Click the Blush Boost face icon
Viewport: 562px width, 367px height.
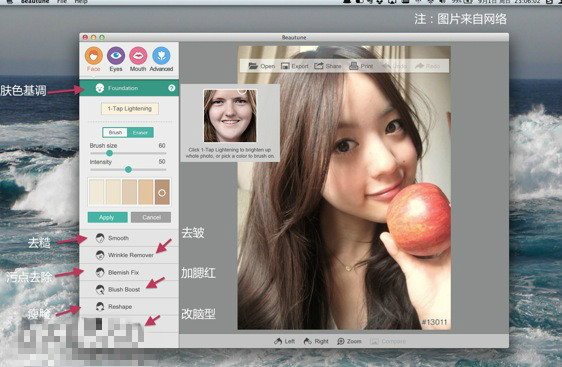pos(100,289)
